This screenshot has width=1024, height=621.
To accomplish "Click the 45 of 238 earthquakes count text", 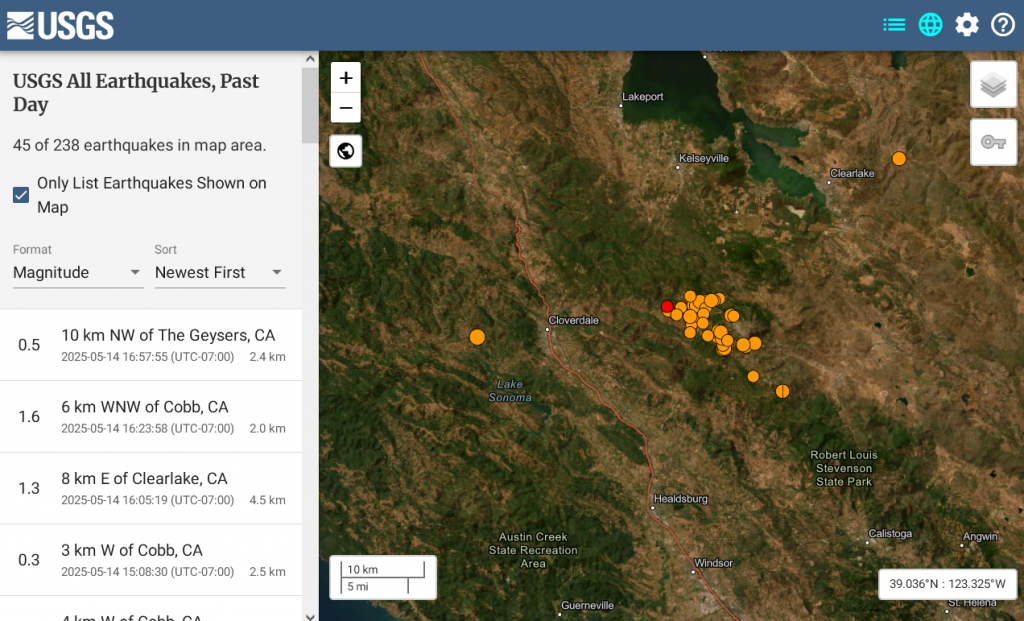I will click(x=139, y=145).
